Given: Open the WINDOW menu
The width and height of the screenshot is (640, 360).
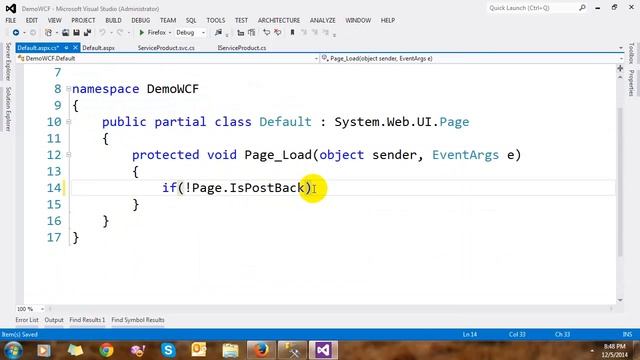Looking at the screenshot, I should pyautogui.click(x=358, y=20).
